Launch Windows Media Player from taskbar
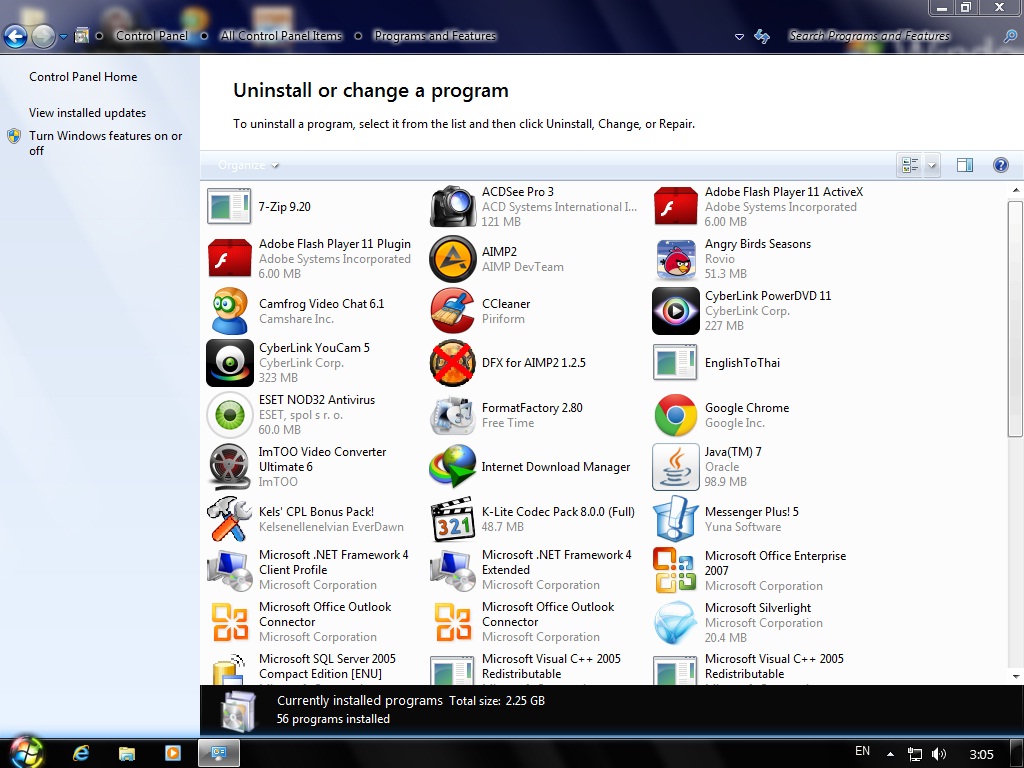Viewport: 1024px width, 768px height. 173,754
